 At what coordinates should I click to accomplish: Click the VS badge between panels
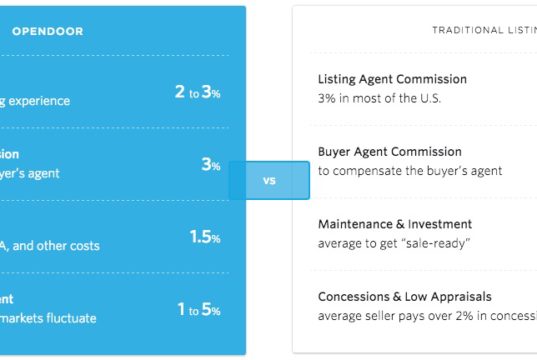point(269,180)
